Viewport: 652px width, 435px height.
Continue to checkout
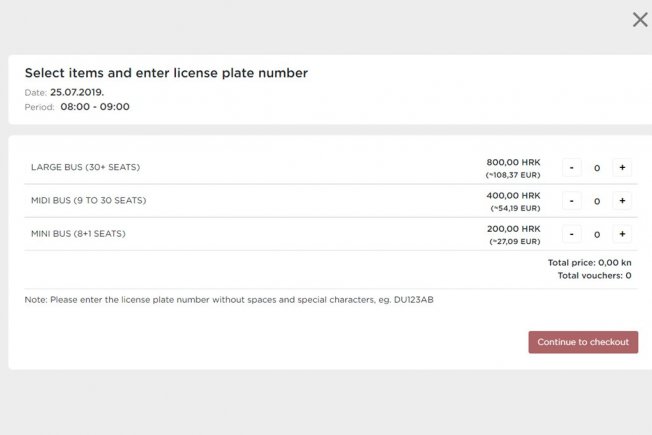(x=583, y=342)
